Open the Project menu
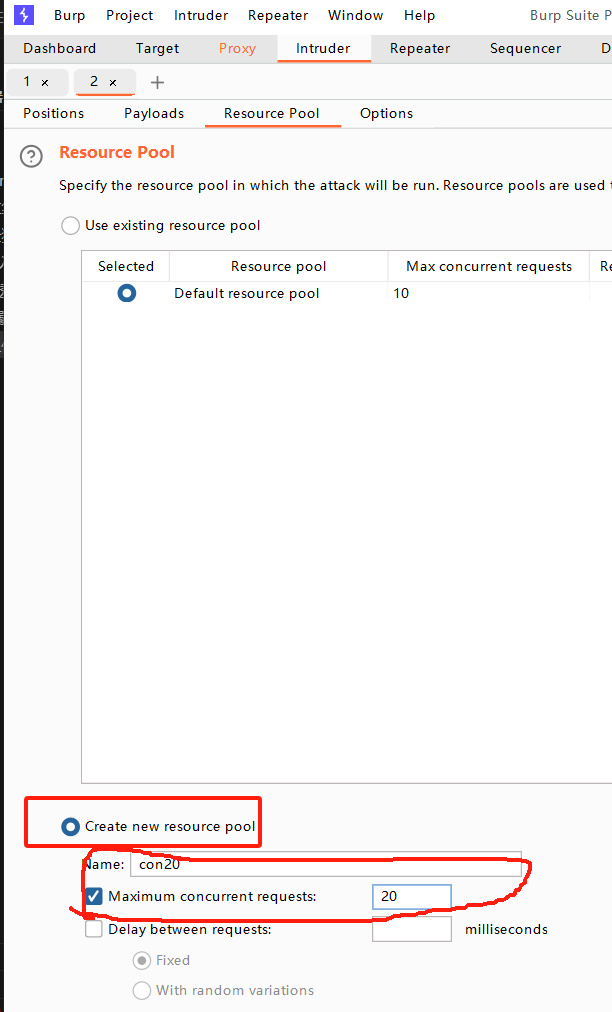Viewport: 612px width, 1012px height. pyautogui.click(x=130, y=15)
